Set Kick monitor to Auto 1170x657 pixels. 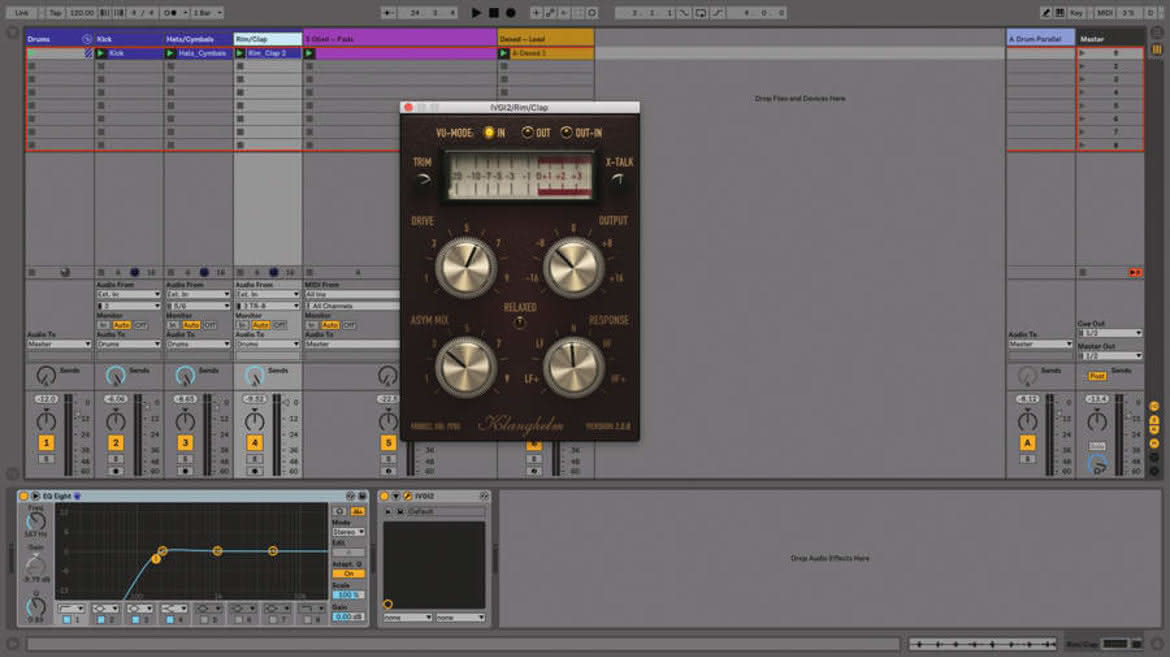click(121, 325)
